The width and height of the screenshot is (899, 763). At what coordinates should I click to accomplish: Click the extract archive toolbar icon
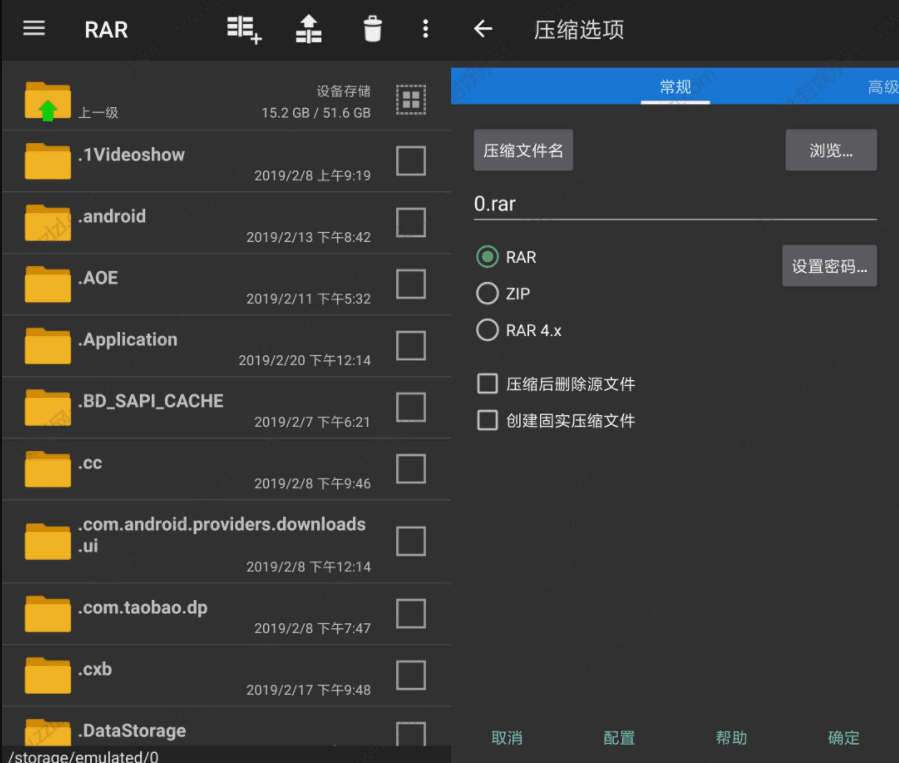[308, 29]
